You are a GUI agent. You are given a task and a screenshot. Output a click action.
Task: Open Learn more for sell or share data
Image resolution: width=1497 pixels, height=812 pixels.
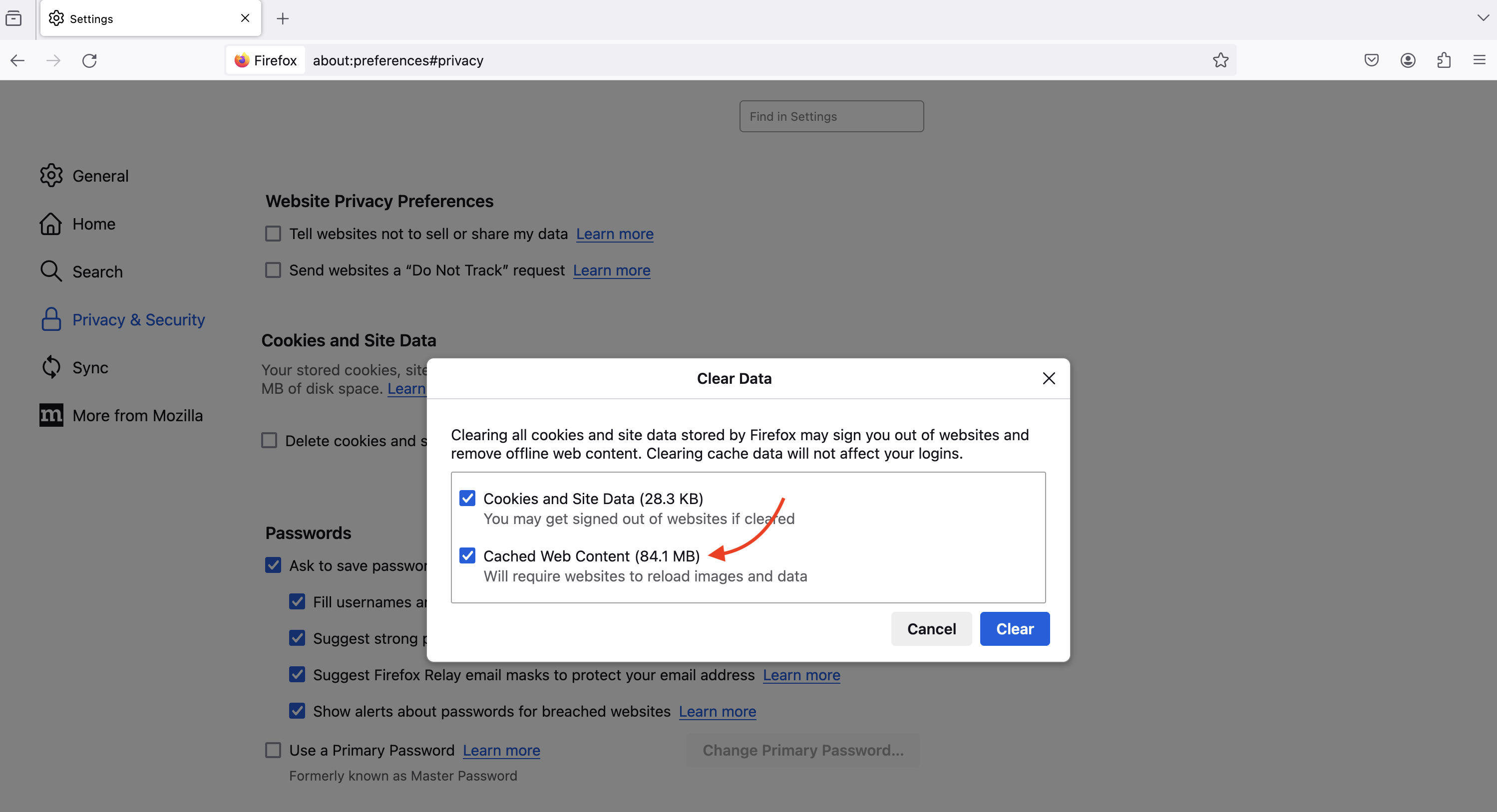point(615,234)
